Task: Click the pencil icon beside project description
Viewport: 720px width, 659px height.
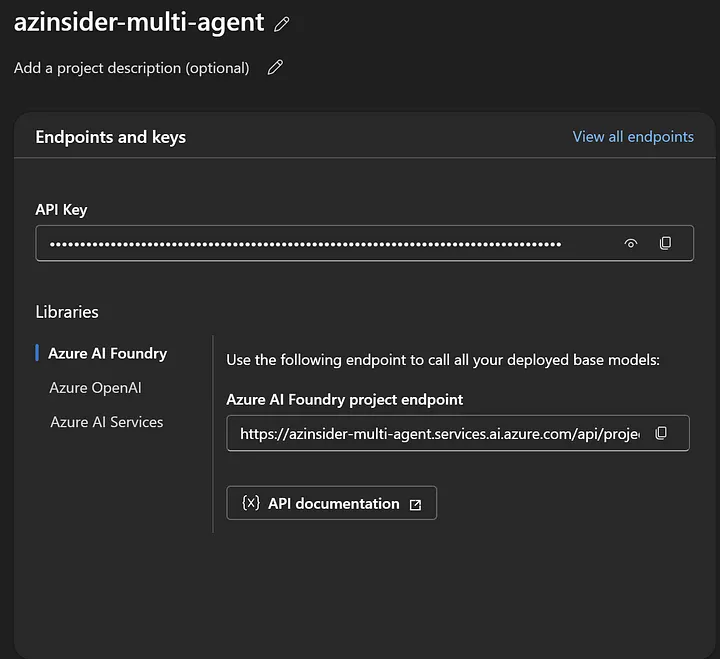Action: 275,68
